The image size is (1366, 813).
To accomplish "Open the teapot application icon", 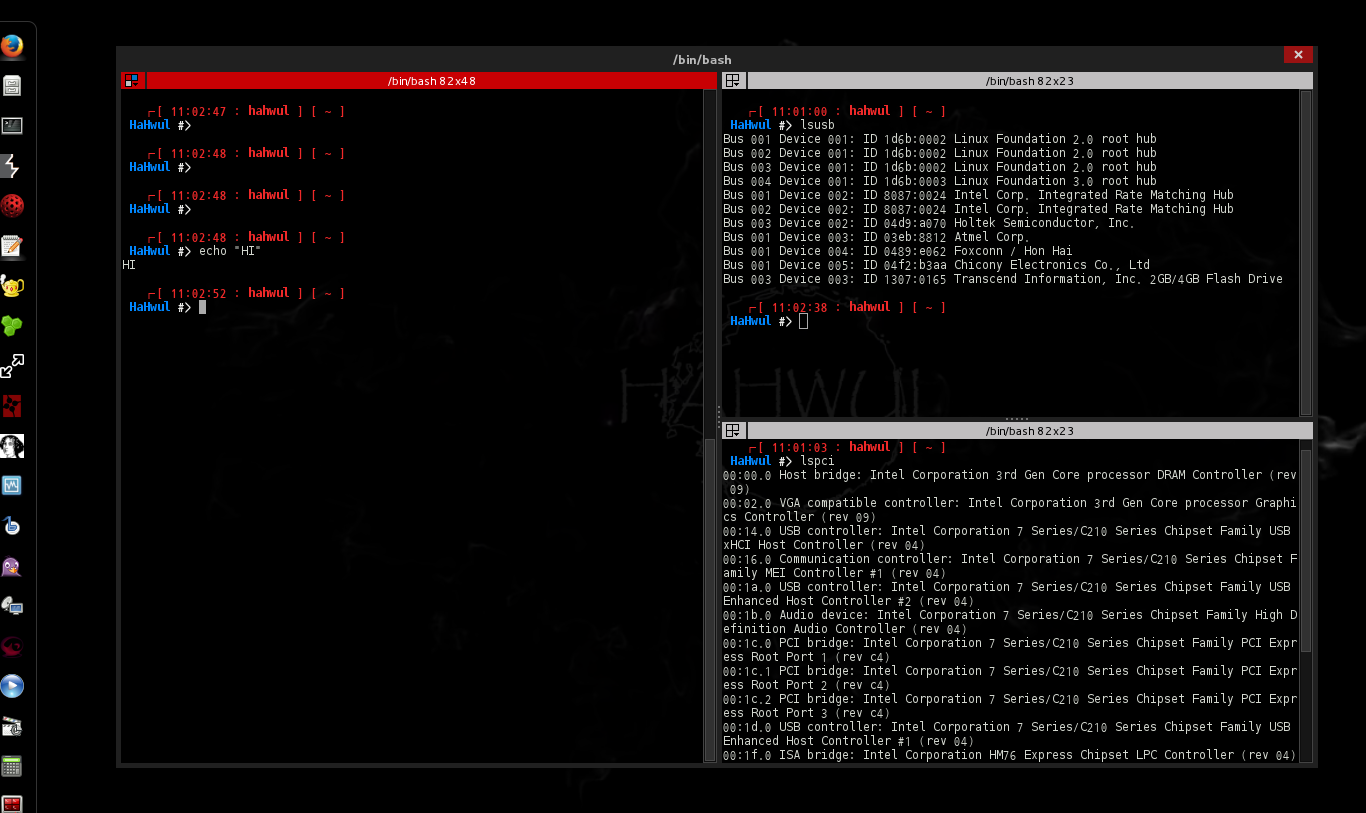I will (12, 286).
